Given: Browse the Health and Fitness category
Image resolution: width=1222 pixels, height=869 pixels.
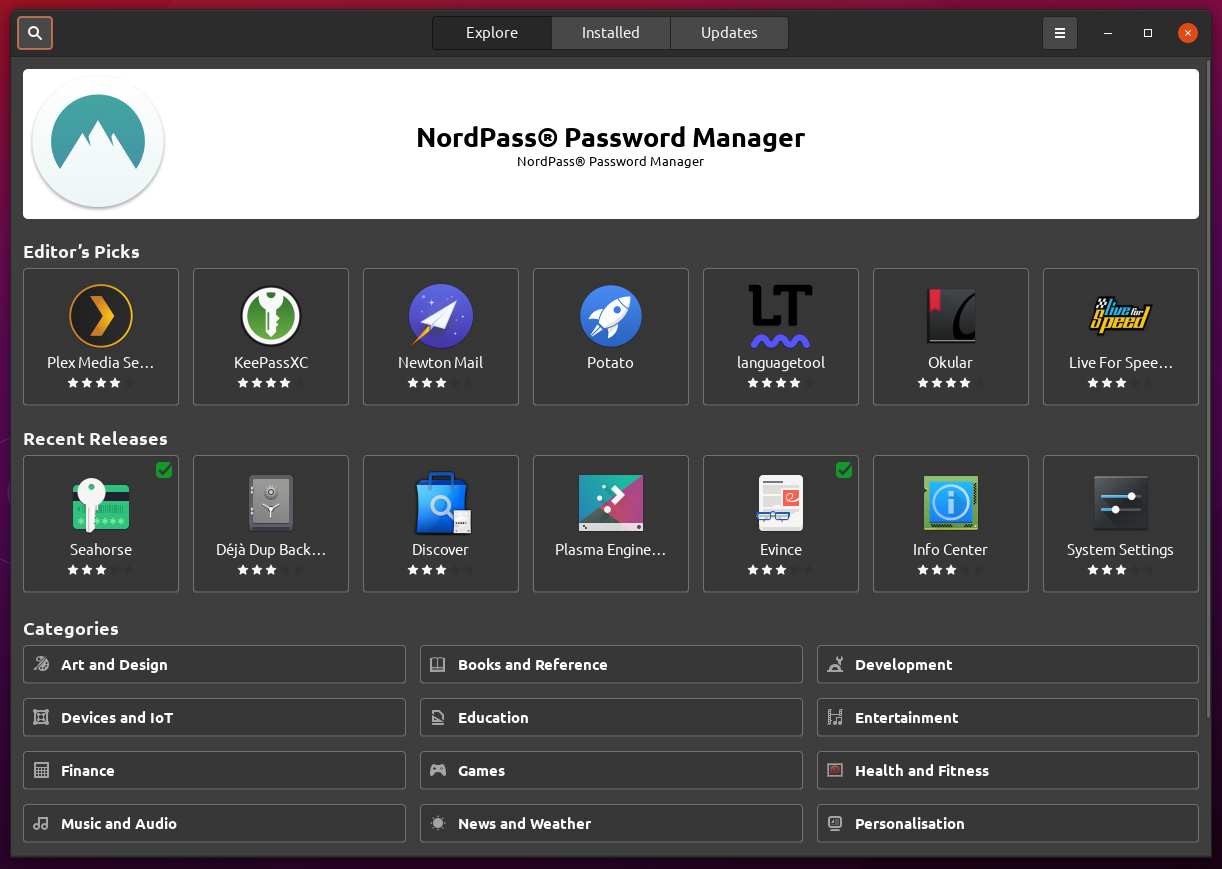Looking at the screenshot, I should (1008, 770).
